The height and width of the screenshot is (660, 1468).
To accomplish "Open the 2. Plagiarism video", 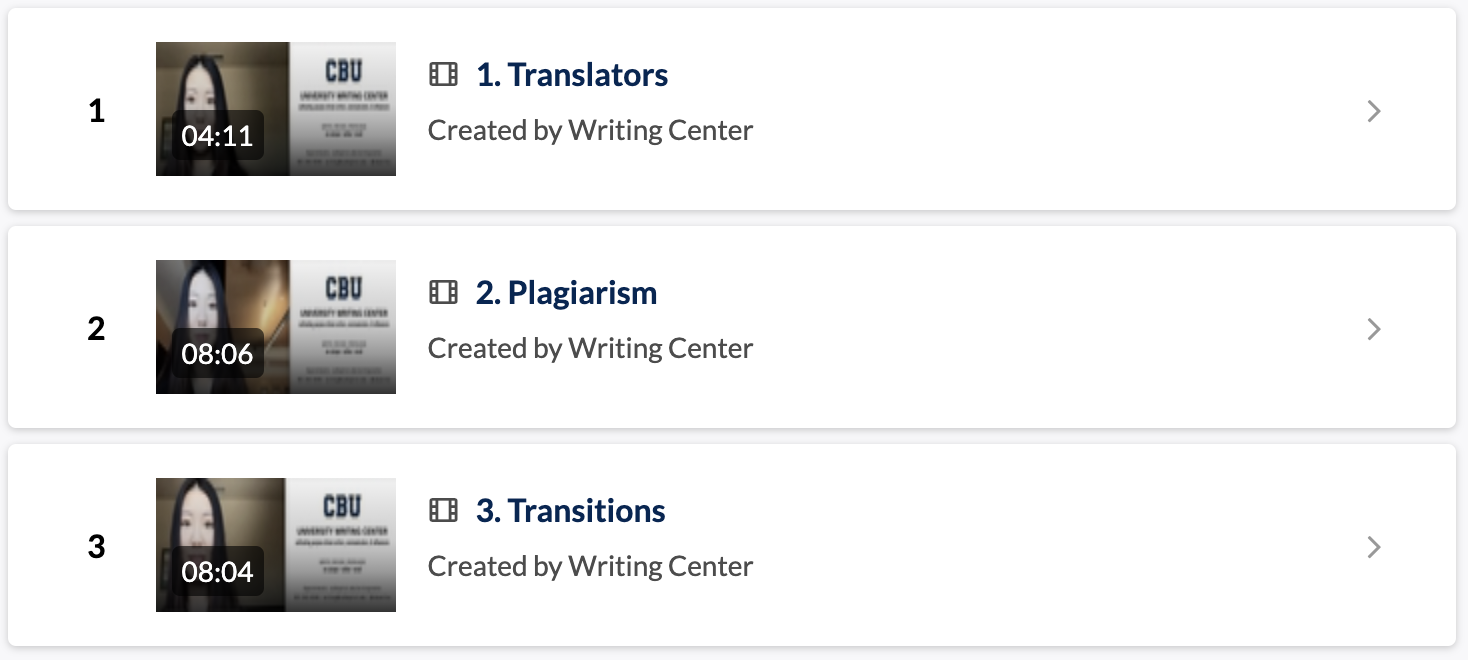I will point(566,292).
